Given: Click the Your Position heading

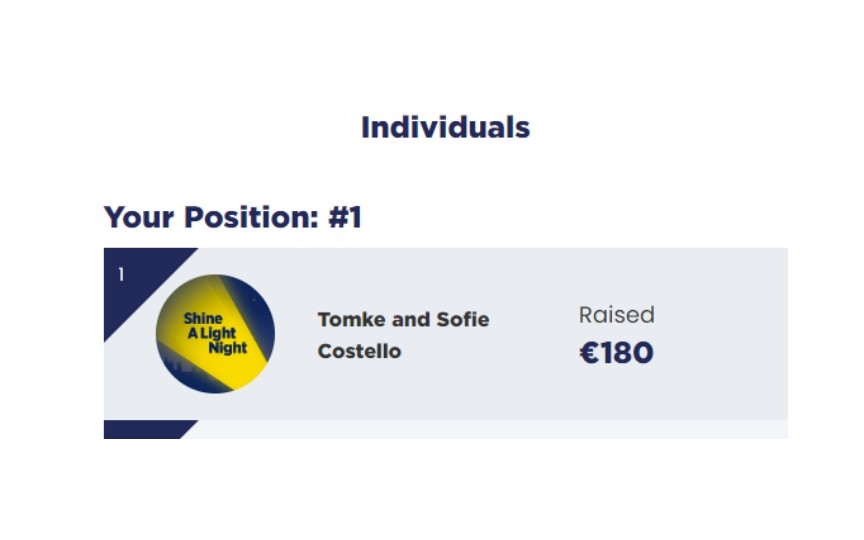Looking at the screenshot, I should [x=233, y=217].
